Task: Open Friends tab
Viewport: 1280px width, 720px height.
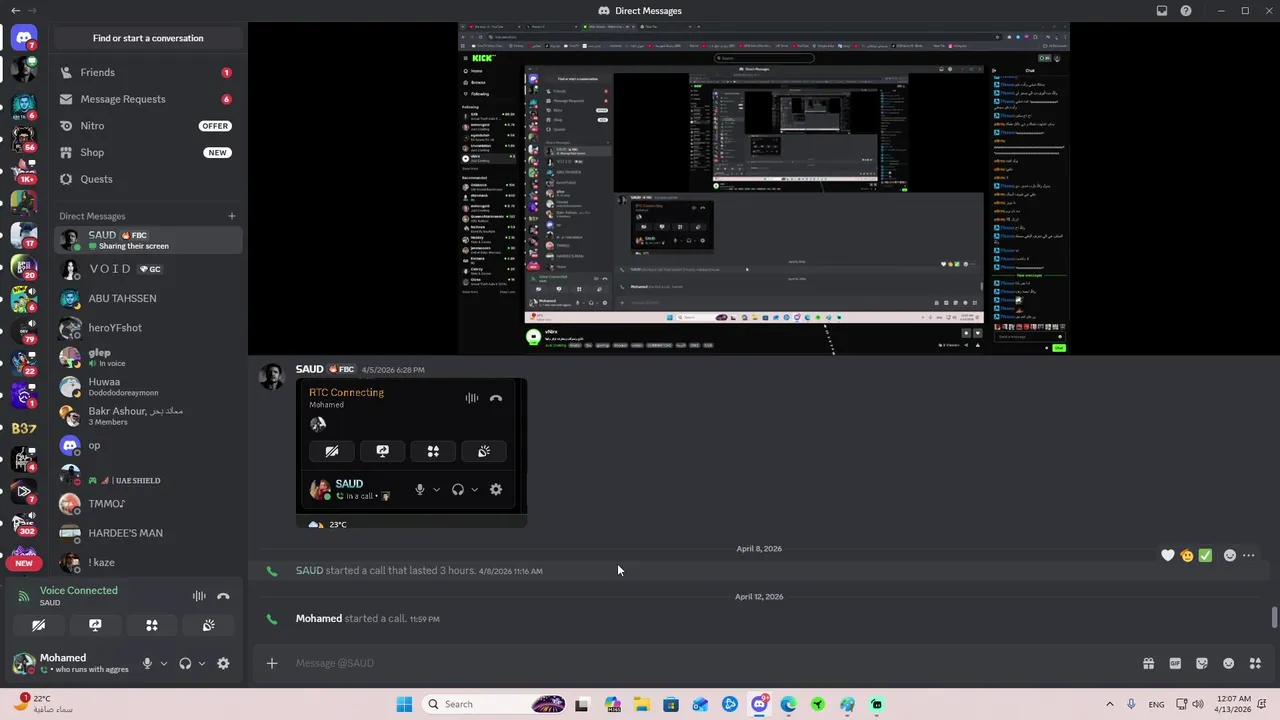Action: pos(148,72)
